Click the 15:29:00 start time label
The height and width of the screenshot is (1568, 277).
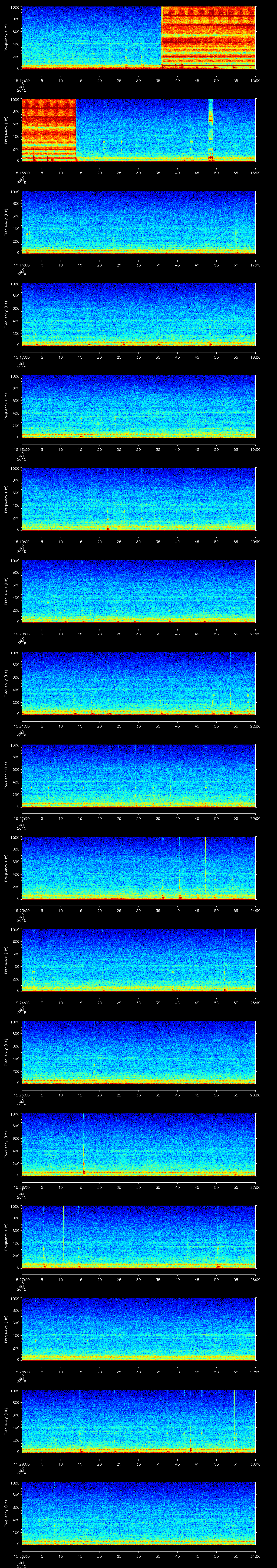pos(21,1464)
